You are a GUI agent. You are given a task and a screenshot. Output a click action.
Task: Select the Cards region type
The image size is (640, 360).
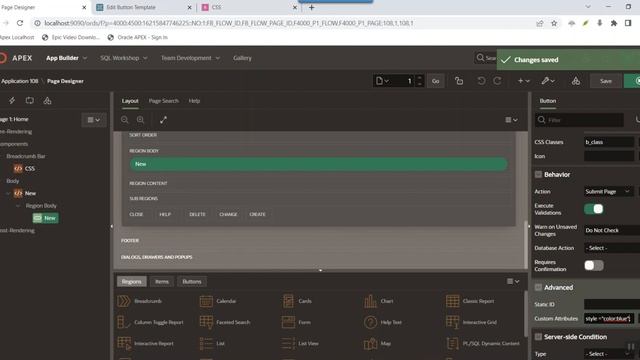click(297, 301)
